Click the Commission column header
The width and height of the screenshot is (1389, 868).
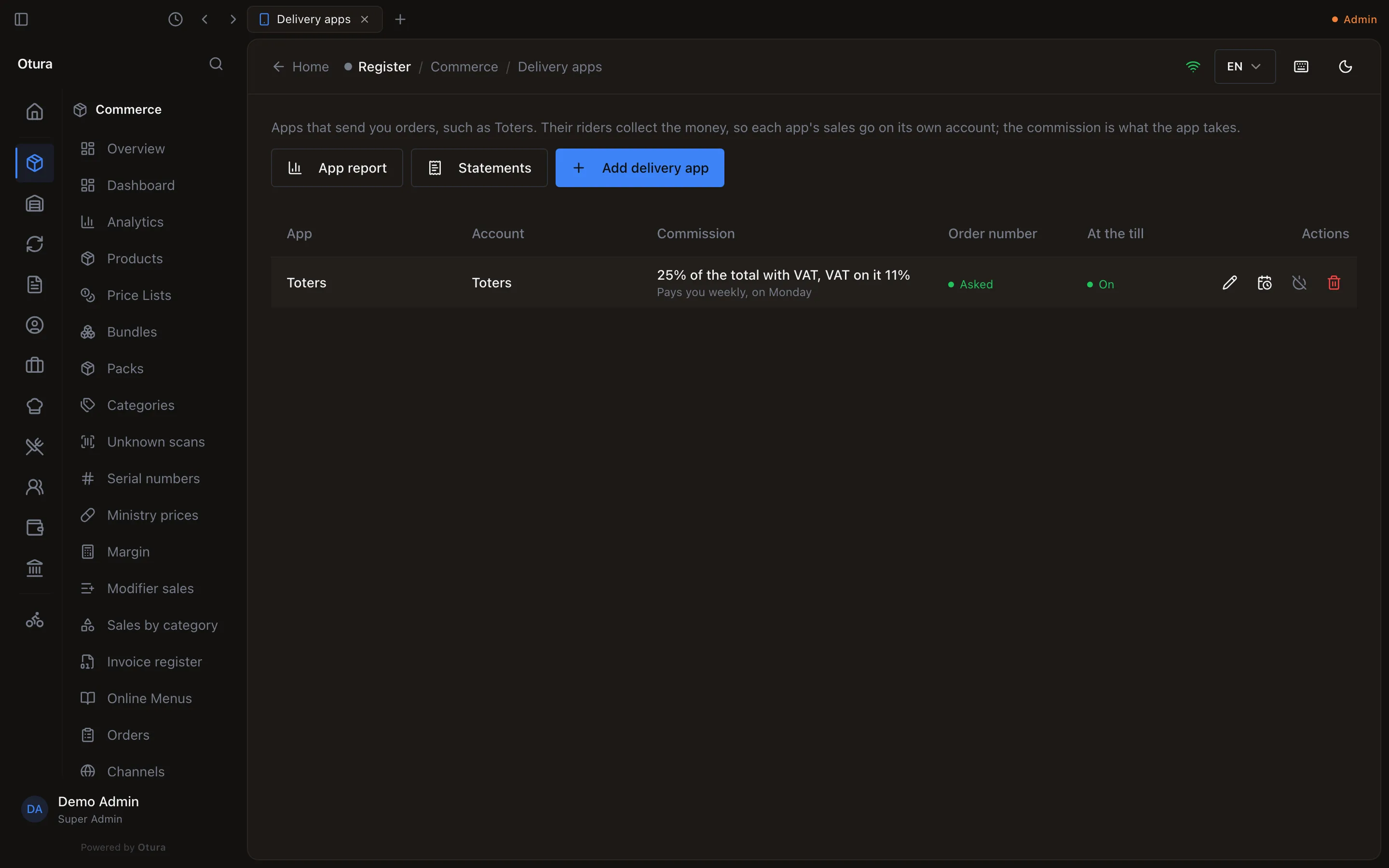coord(695,234)
